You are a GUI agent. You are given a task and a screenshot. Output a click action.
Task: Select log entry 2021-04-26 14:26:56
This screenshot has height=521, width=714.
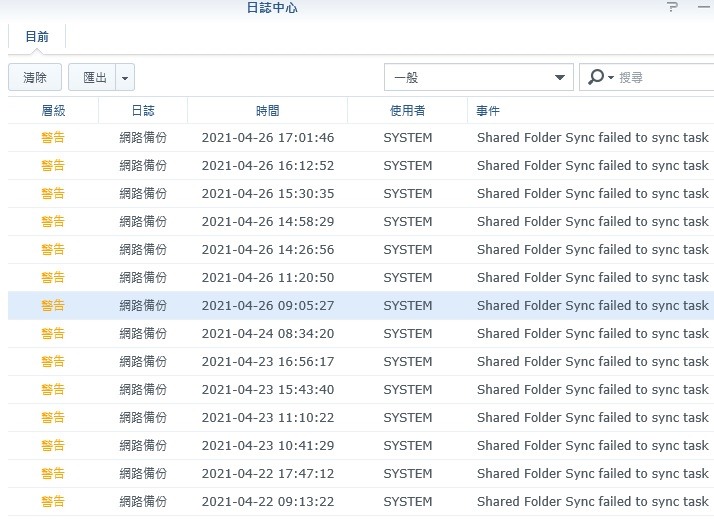[x=361, y=250]
